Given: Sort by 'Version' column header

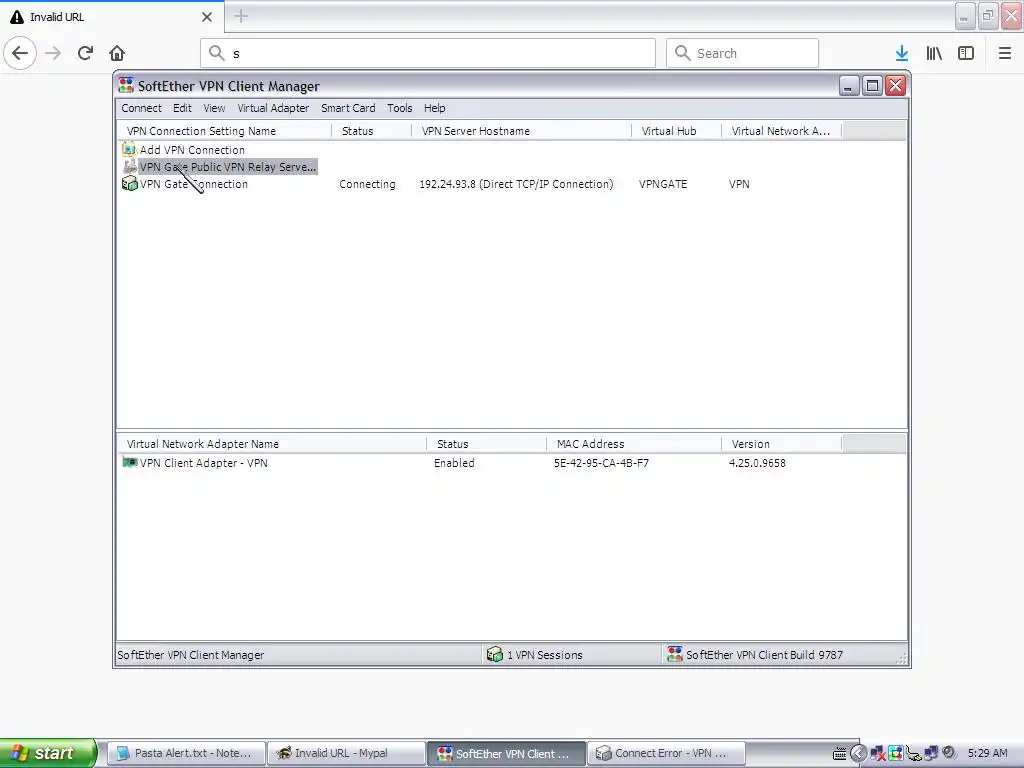Looking at the screenshot, I should (781, 444).
